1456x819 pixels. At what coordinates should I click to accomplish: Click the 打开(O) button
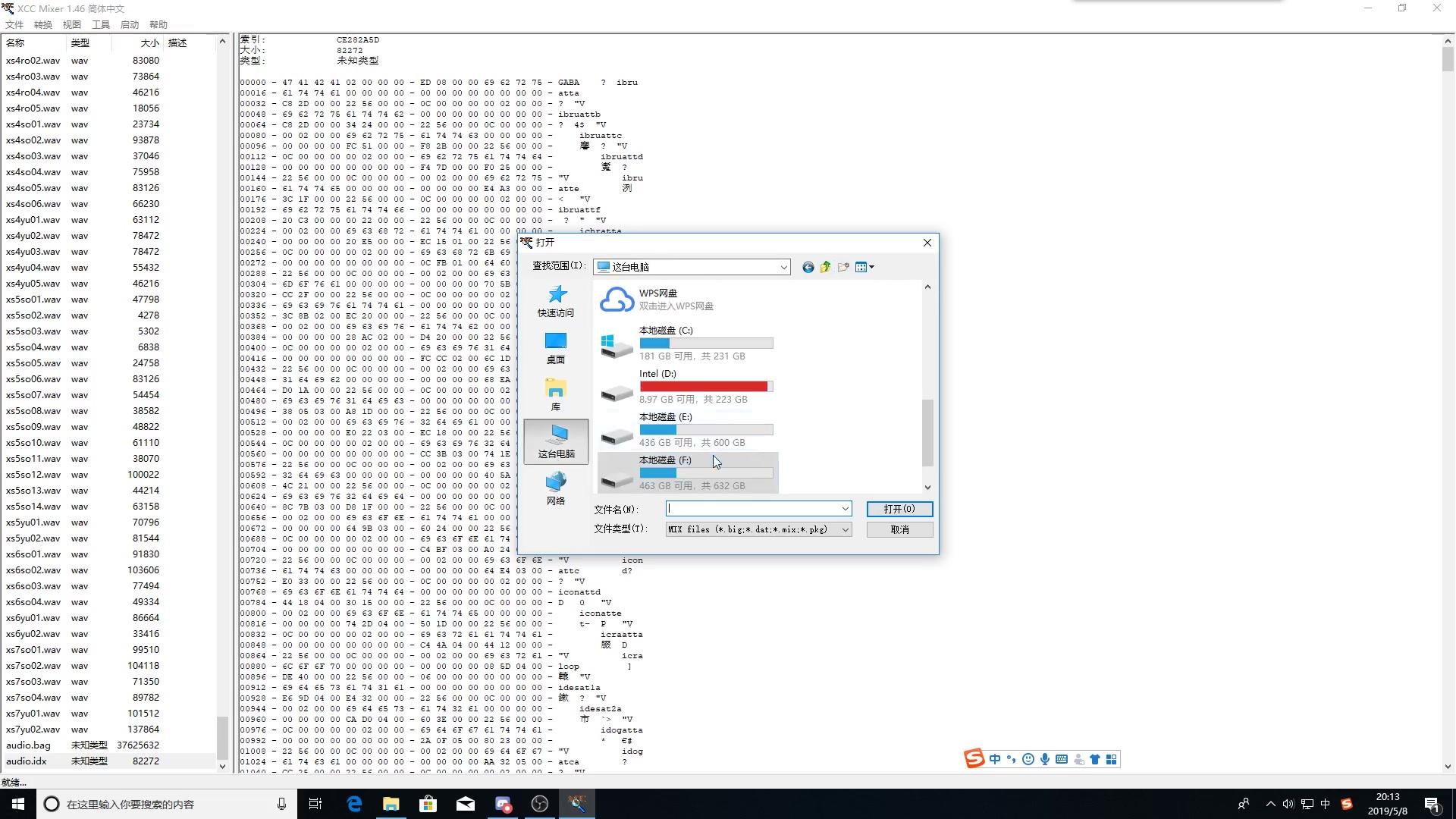pos(899,509)
